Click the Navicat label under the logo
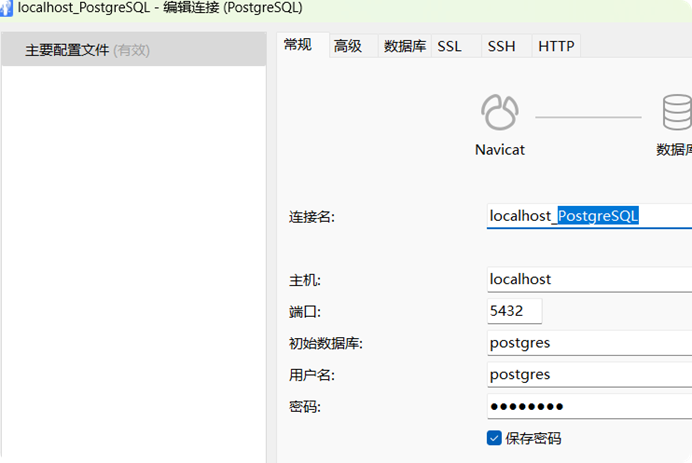The height and width of the screenshot is (463, 692). point(500,150)
